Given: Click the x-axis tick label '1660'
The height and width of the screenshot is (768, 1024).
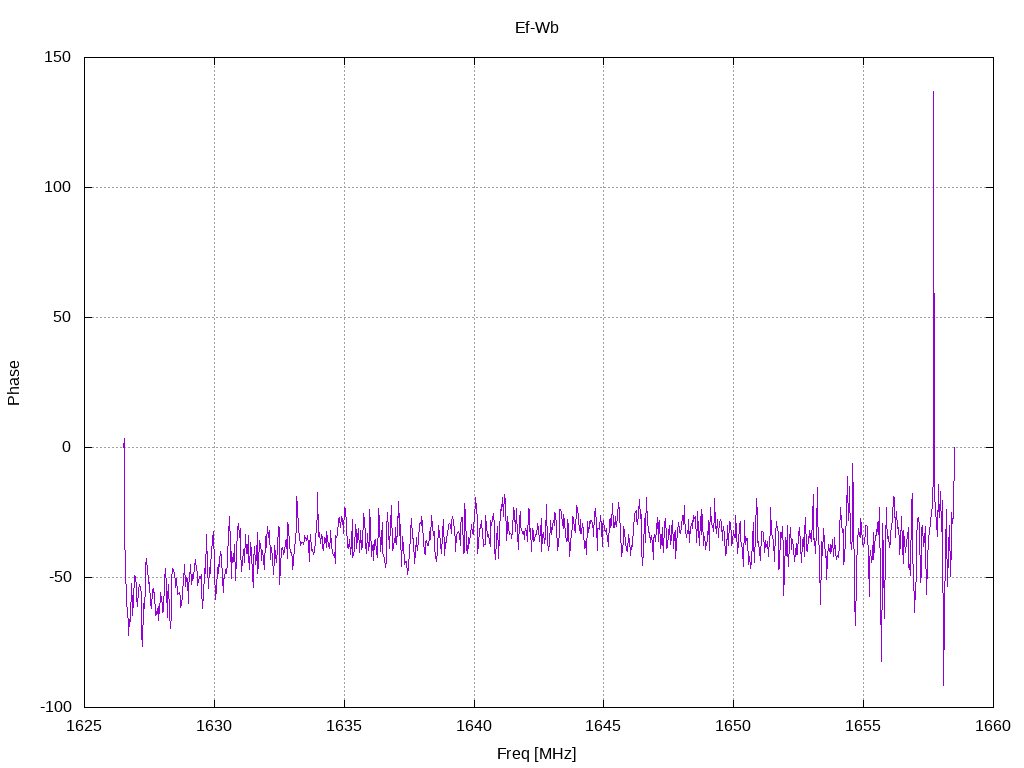Looking at the screenshot, I should tap(993, 726).
